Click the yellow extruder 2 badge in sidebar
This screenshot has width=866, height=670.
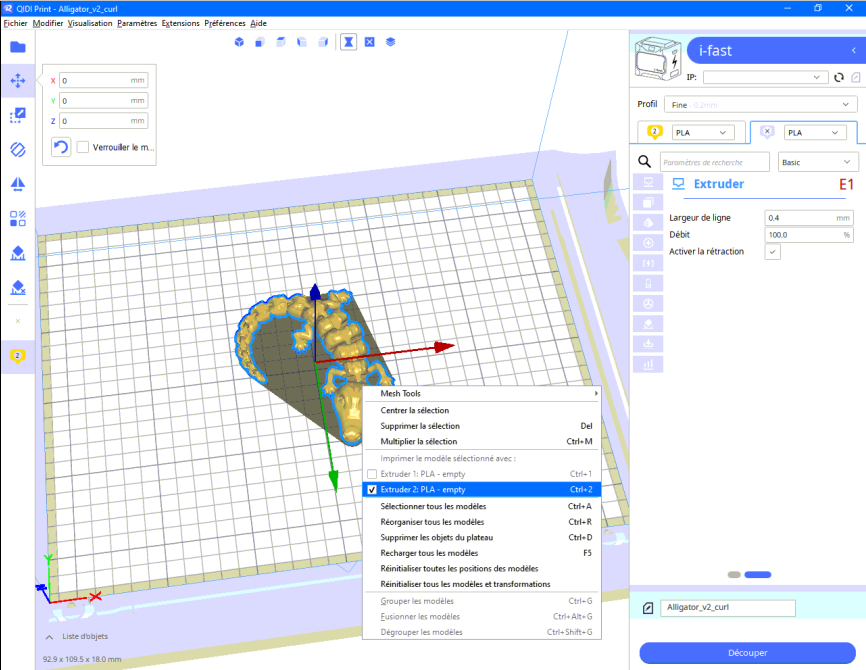(x=18, y=356)
